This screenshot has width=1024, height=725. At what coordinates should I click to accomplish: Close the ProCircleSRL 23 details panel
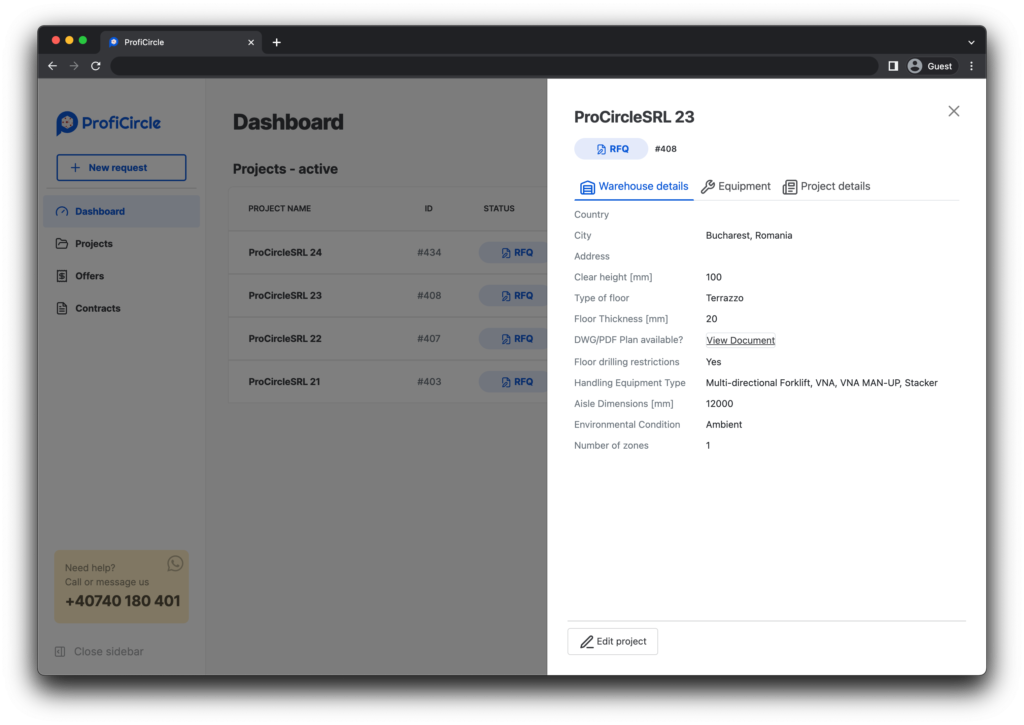click(953, 111)
